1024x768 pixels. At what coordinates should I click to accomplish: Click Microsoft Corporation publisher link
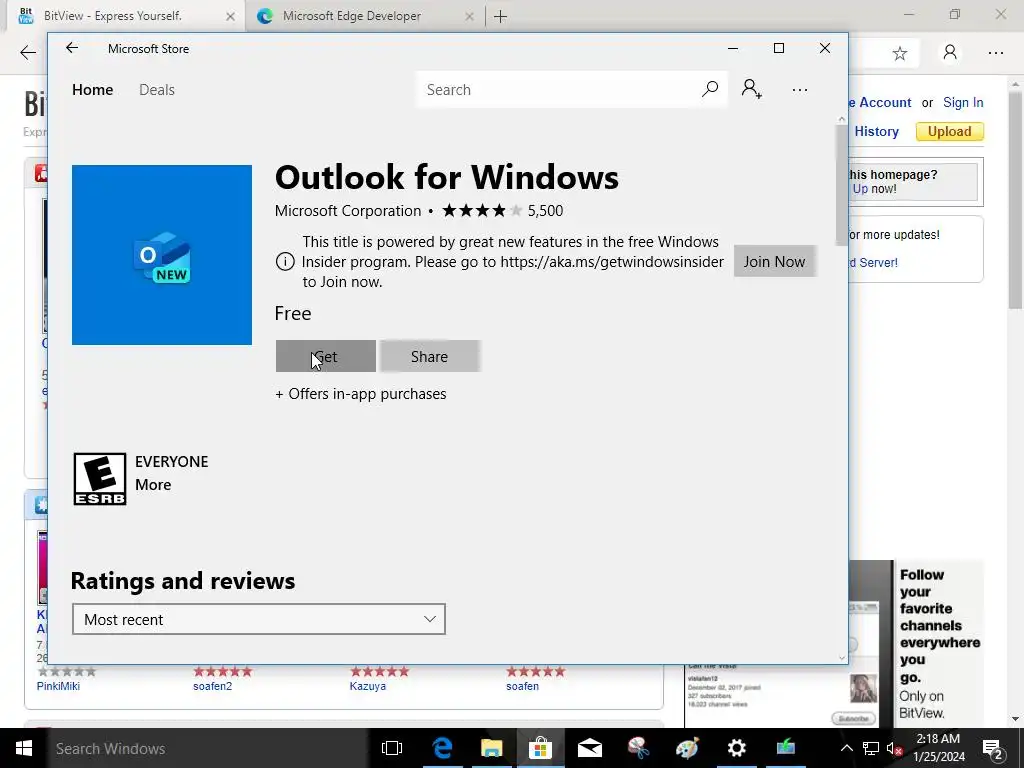click(348, 210)
